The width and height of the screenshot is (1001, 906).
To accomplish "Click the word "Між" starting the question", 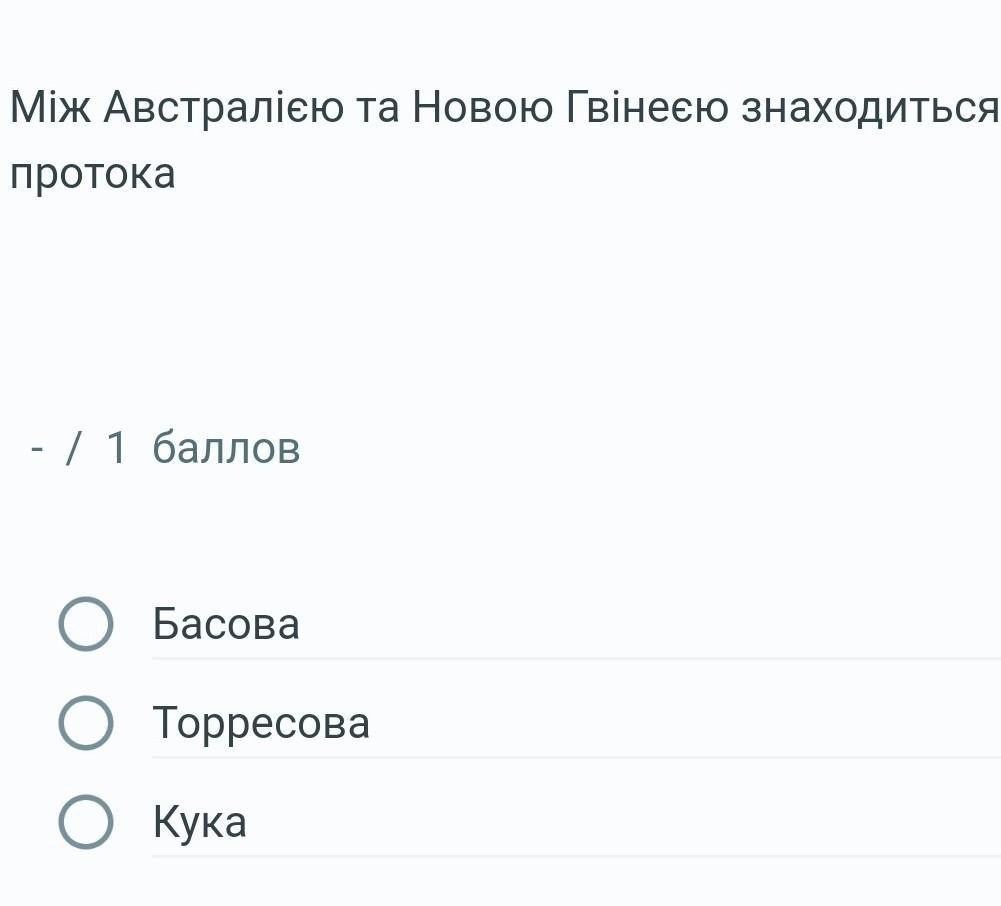I will click(50, 108).
